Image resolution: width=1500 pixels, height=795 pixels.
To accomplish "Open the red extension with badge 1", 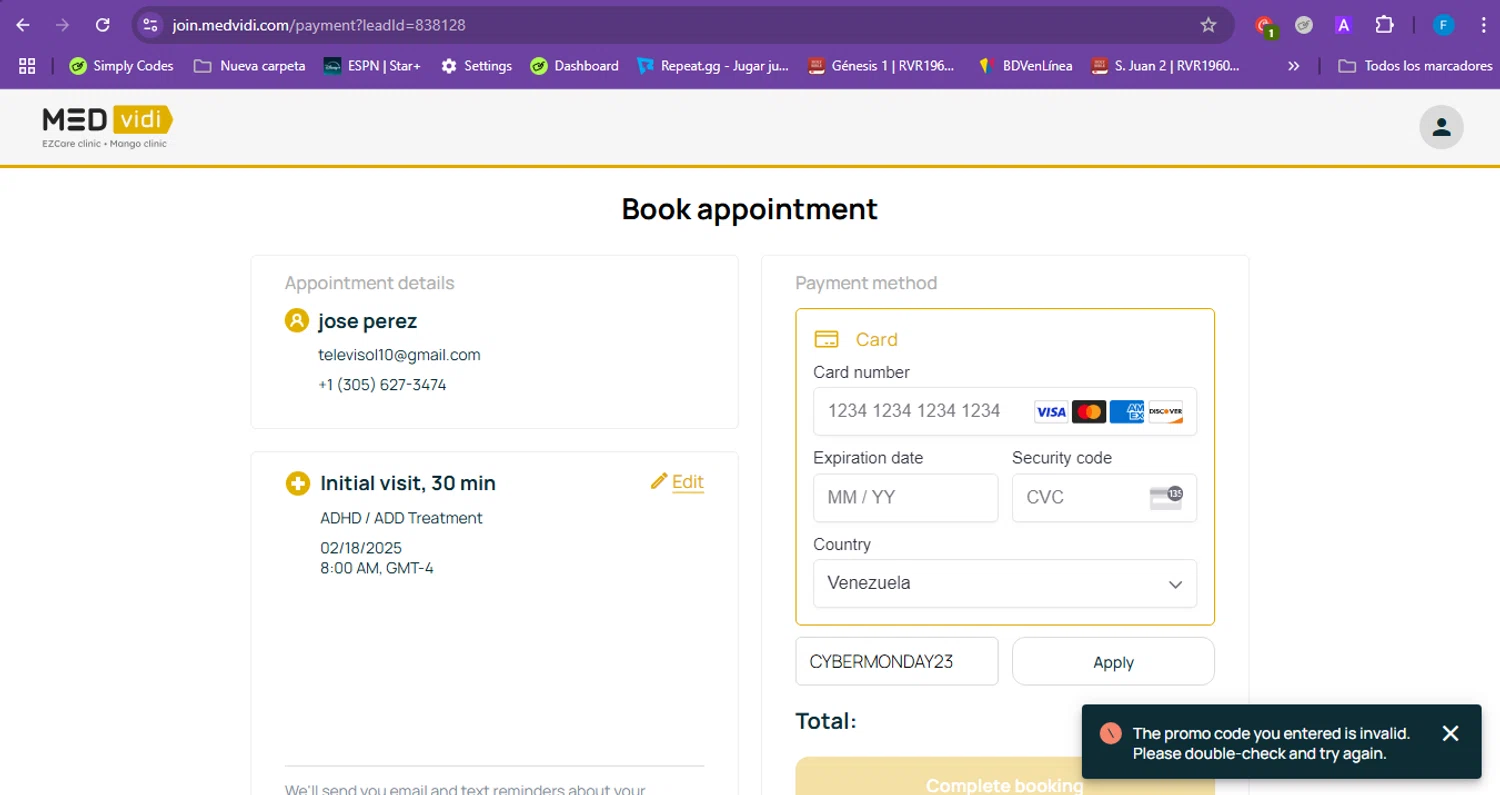I will click(x=1265, y=26).
